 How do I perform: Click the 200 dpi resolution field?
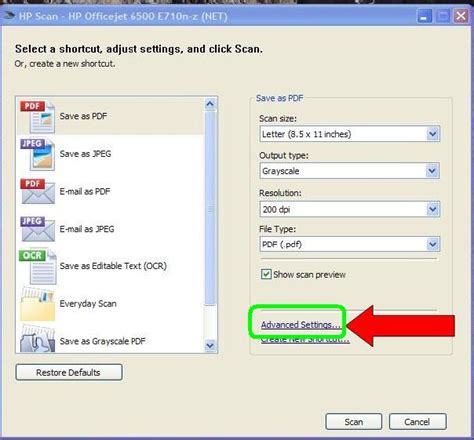point(350,209)
